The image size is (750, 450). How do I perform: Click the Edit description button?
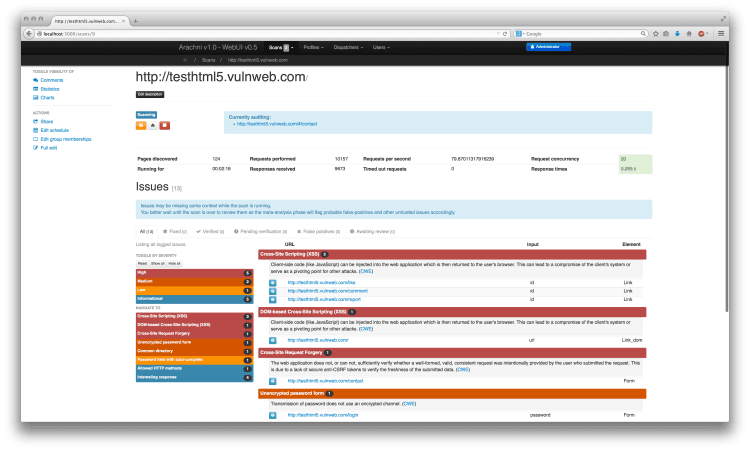(150, 95)
